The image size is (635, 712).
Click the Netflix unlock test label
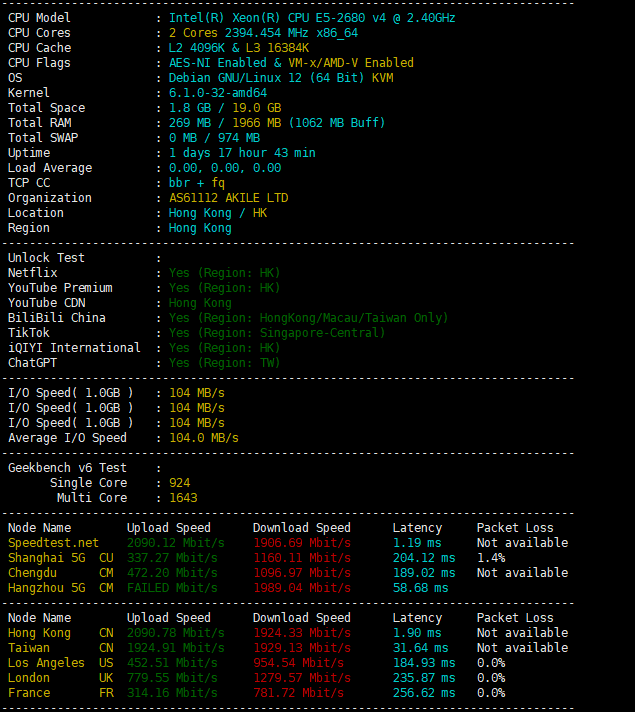[33, 273]
